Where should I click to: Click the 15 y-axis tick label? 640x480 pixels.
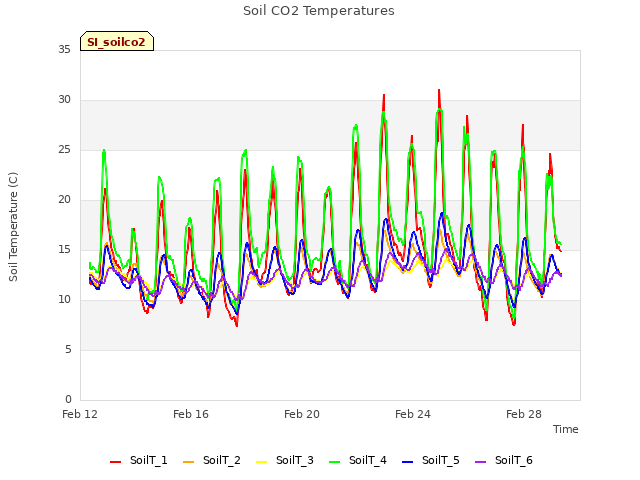[64, 250]
